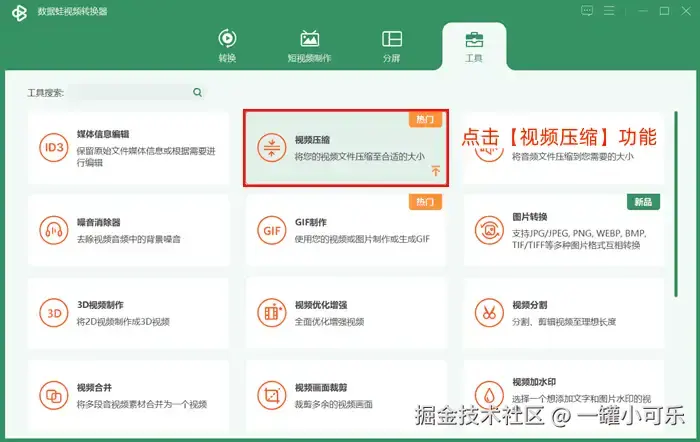Launch the 3D视频制作 icon
Screen dimensions: 700x442
click(54, 313)
